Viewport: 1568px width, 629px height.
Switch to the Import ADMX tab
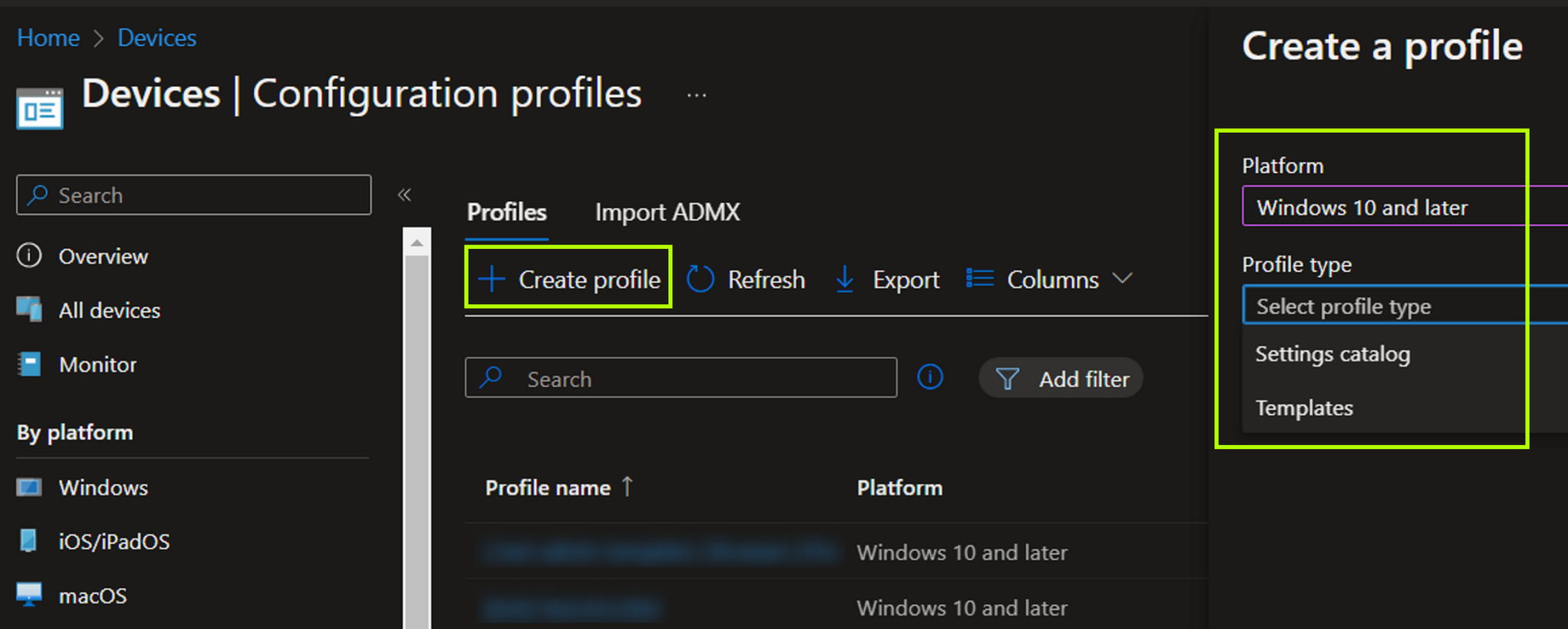(668, 212)
